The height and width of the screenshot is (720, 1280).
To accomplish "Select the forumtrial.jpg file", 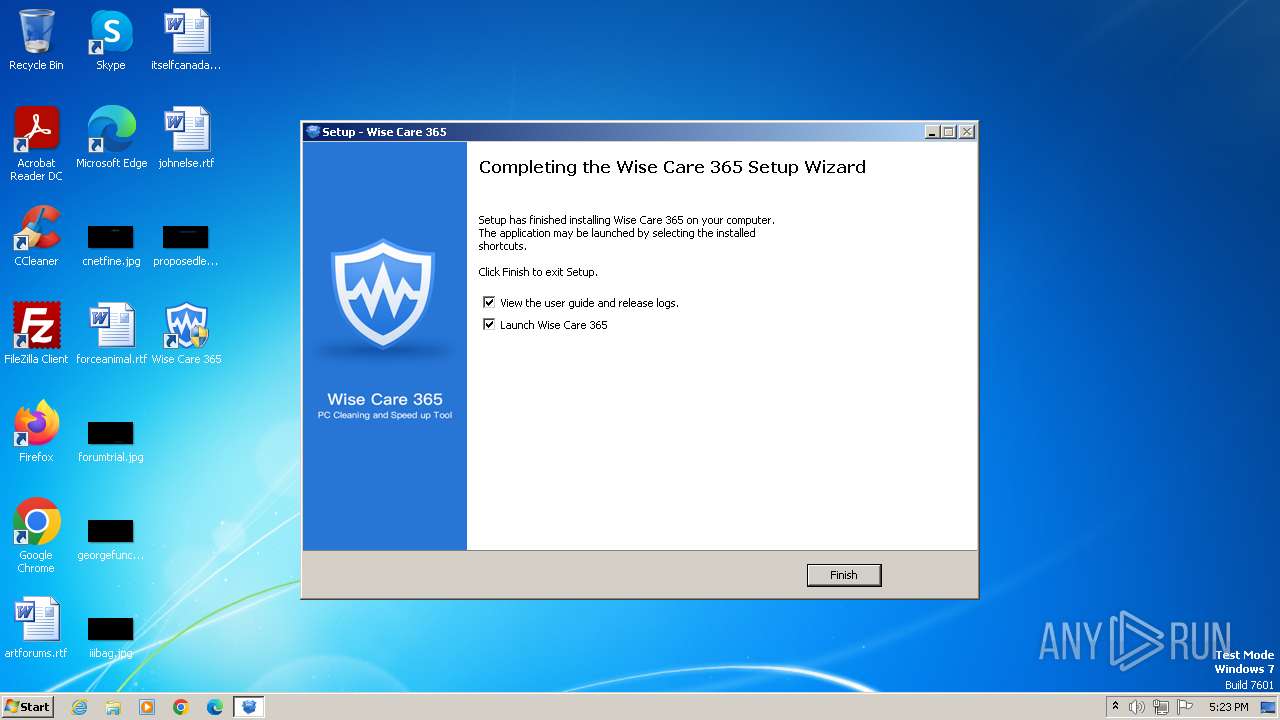I will [x=111, y=442].
